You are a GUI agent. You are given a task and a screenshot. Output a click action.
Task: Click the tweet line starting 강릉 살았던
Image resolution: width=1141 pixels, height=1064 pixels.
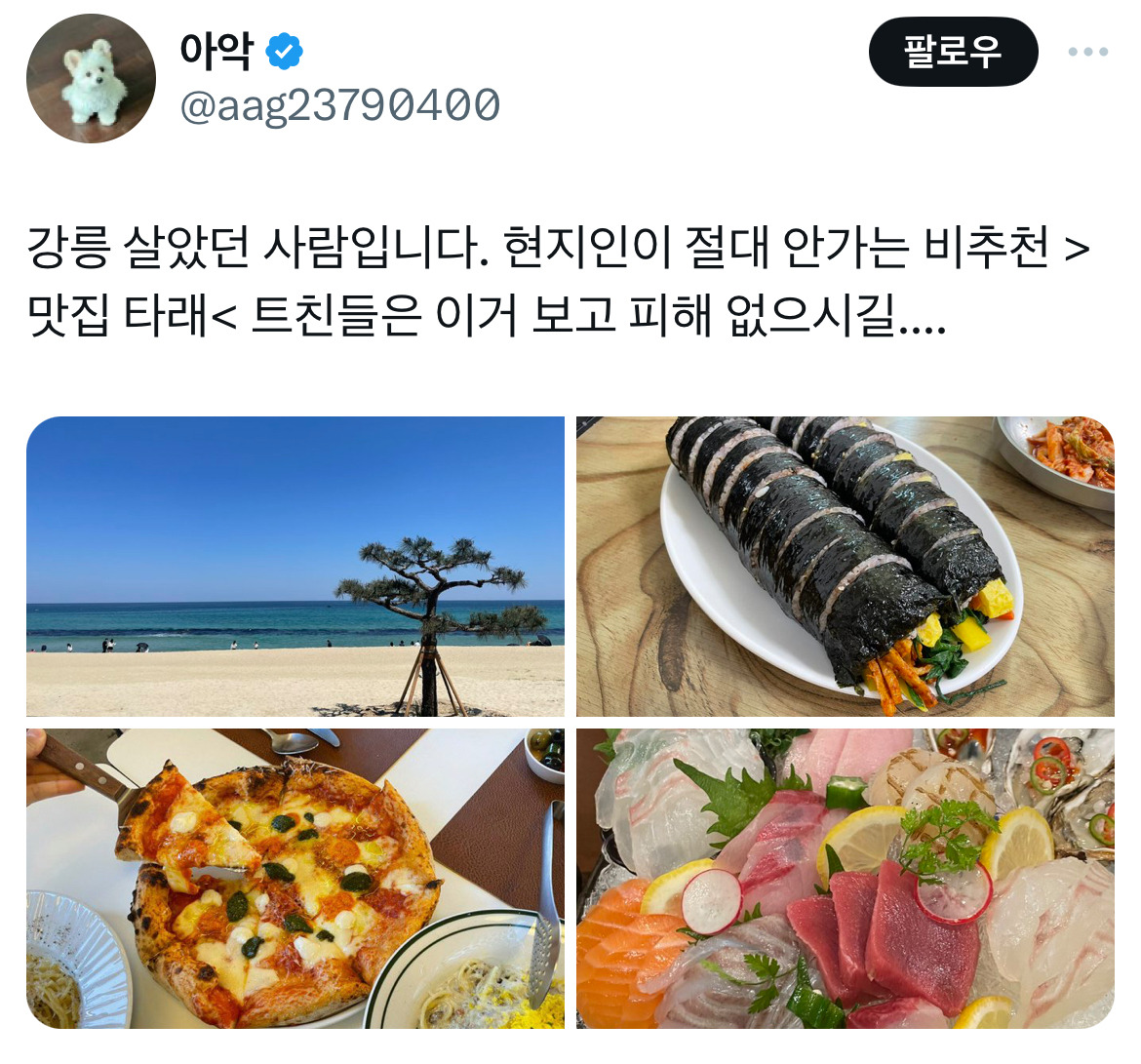pos(558,248)
